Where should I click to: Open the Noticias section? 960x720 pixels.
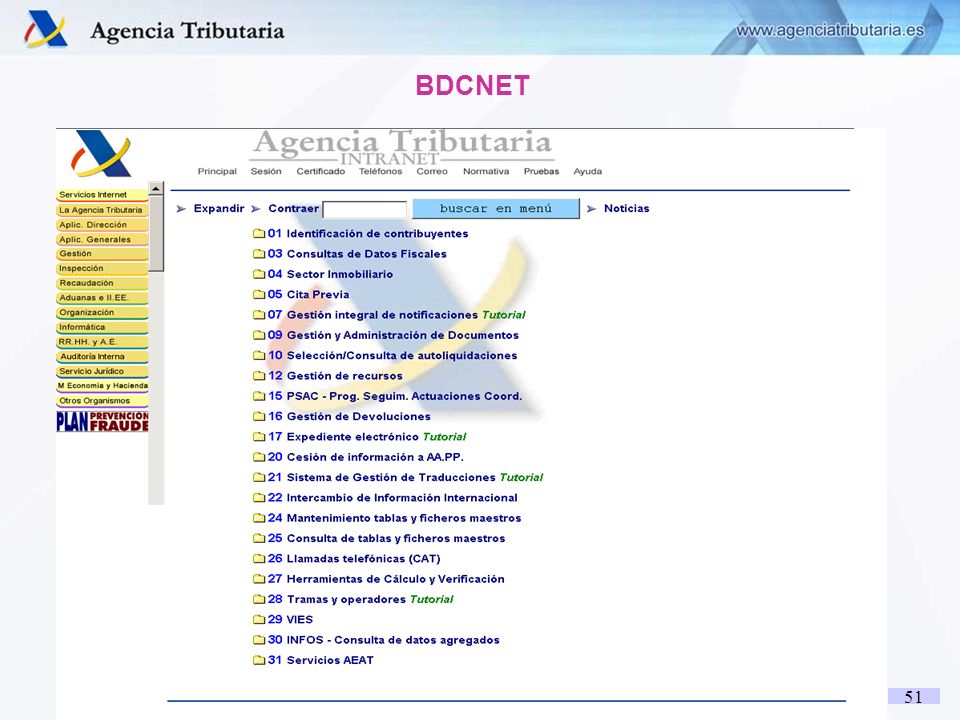click(x=626, y=208)
